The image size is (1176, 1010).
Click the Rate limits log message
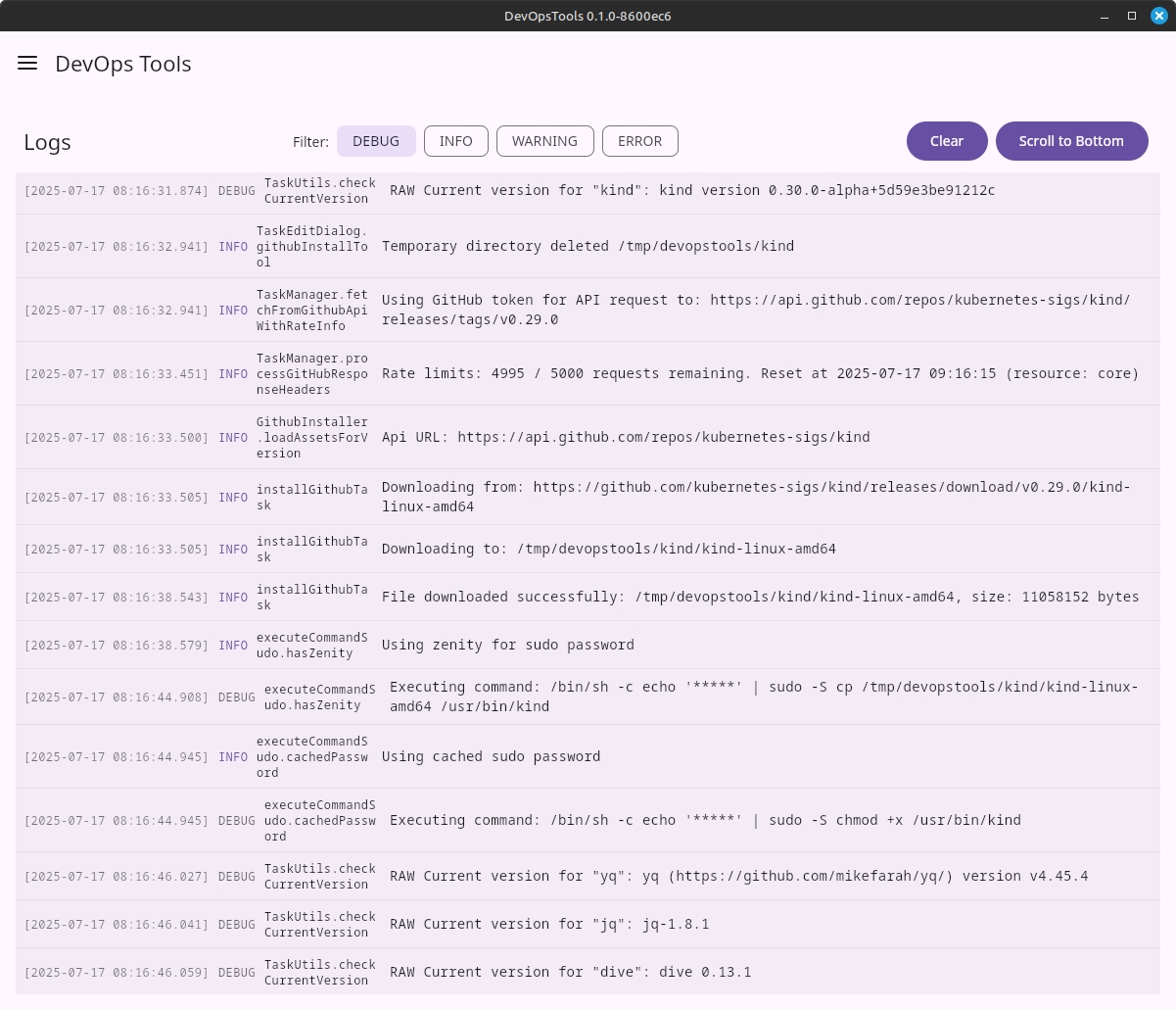(x=760, y=373)
